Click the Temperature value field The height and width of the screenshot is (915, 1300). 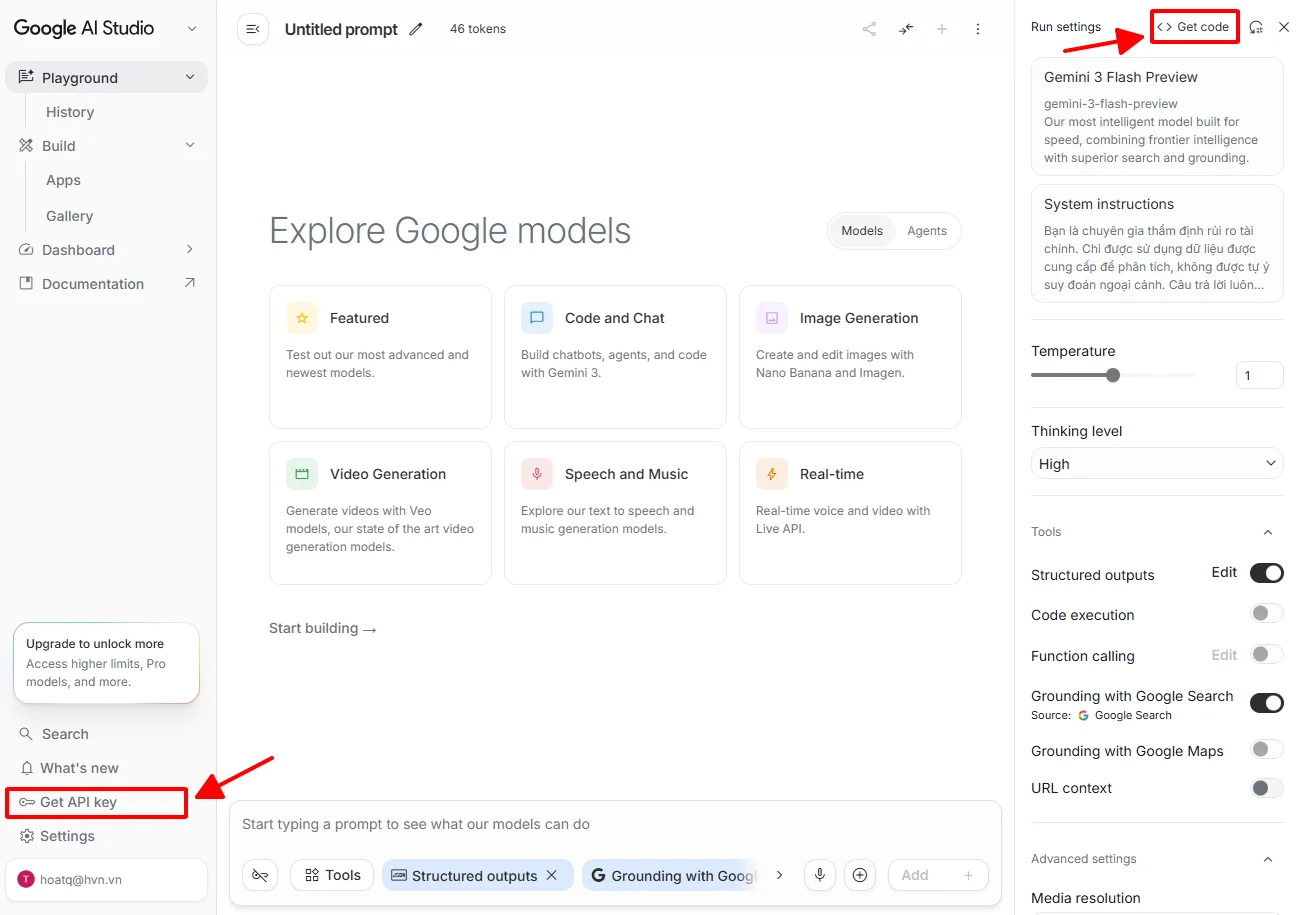tap(1259, 376)
